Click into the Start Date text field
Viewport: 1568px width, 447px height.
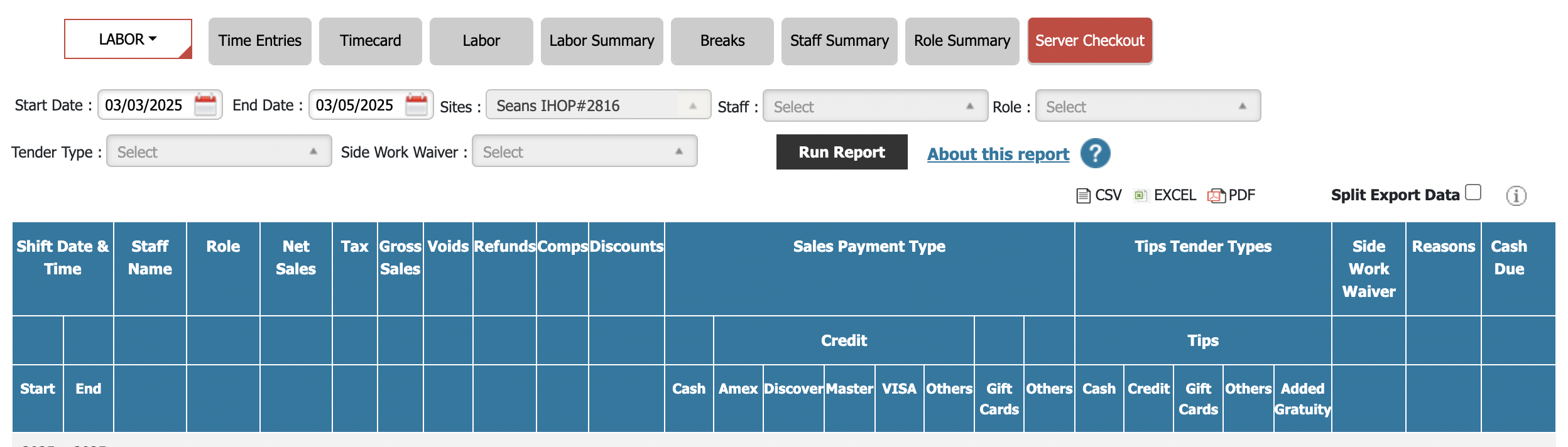click(x=144, y=105)
